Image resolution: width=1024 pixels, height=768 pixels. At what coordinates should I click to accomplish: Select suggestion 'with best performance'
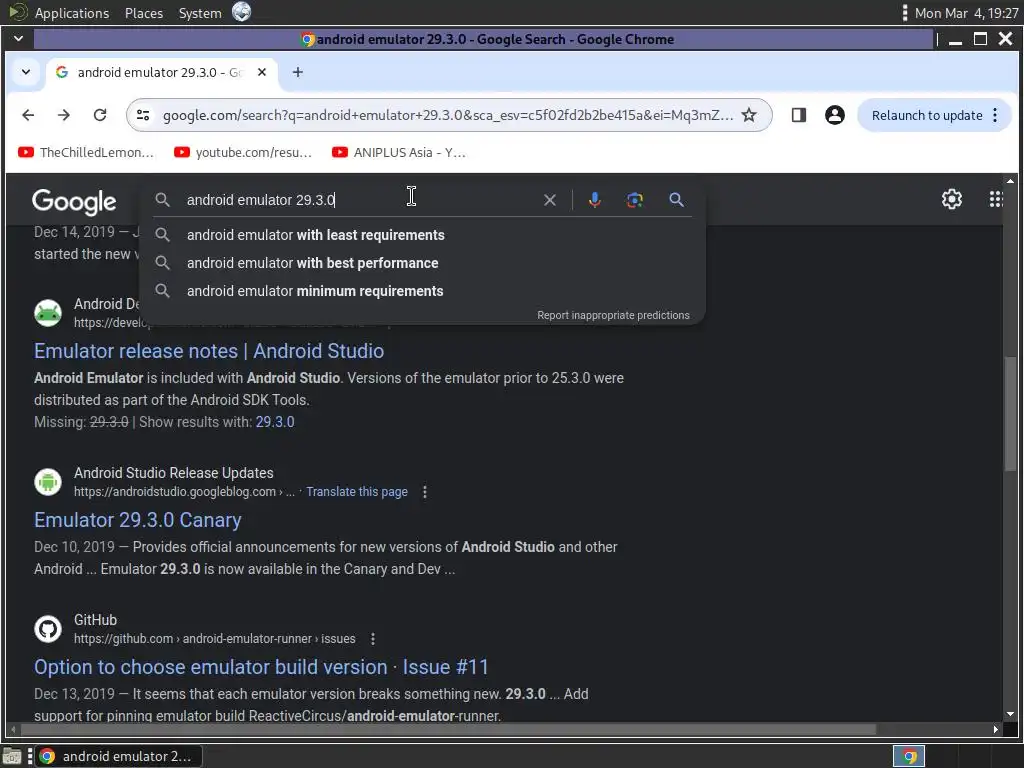(x=422, y=263)
